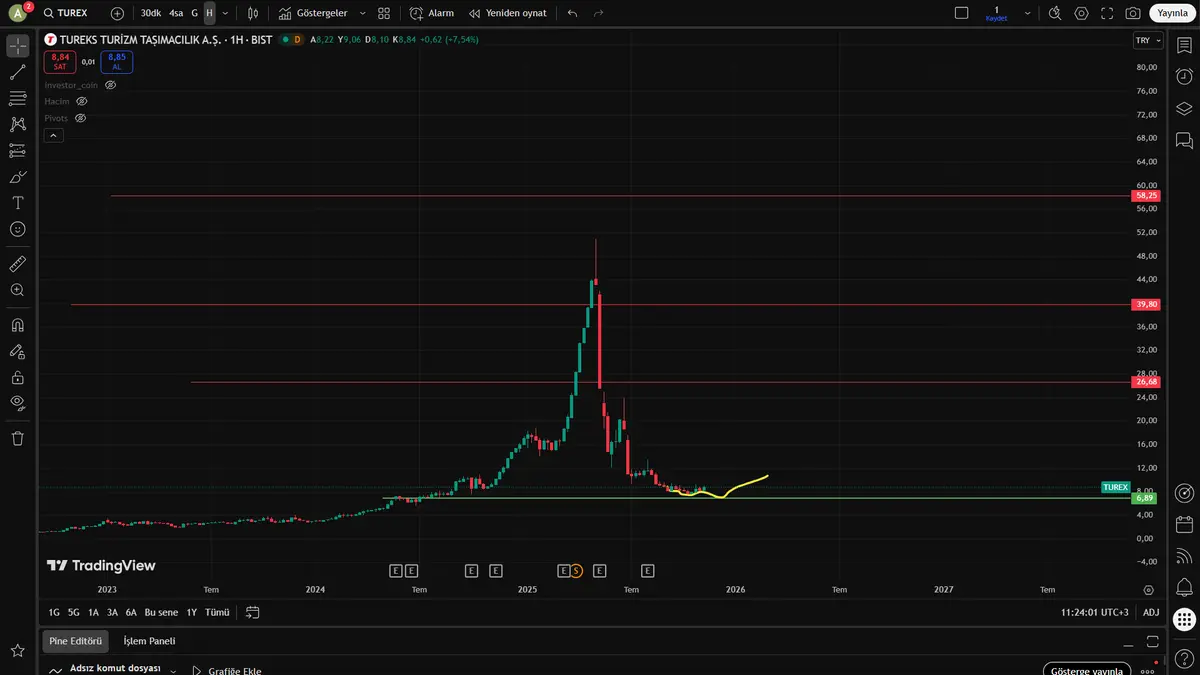Image resolution: width=1200 pixels, height=675 pixels.
Task: Open the chart patterns tool
Action: [17, 124]
